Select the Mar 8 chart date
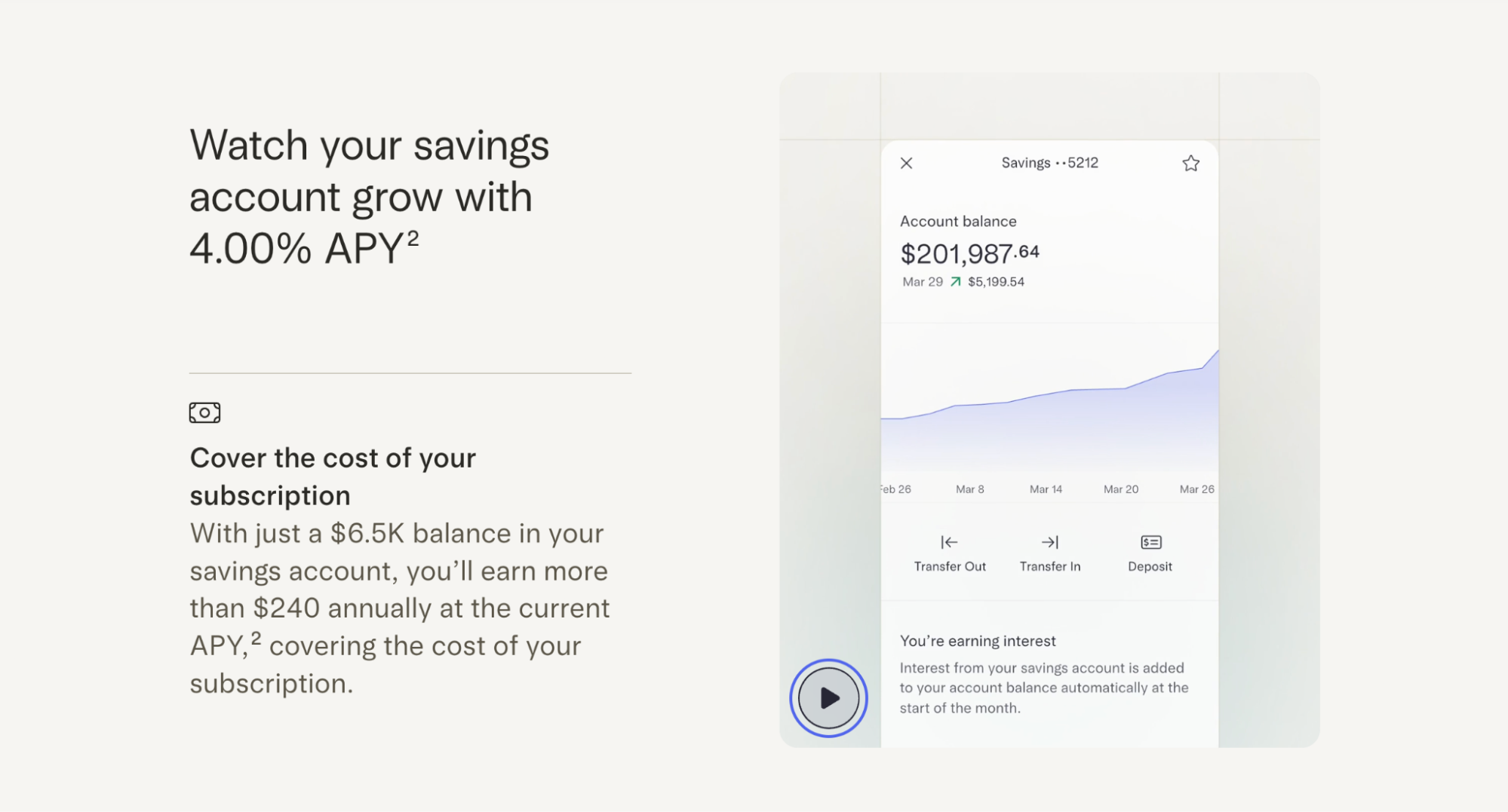Screen dimensions: 1508x812 [x=969, y=489]
